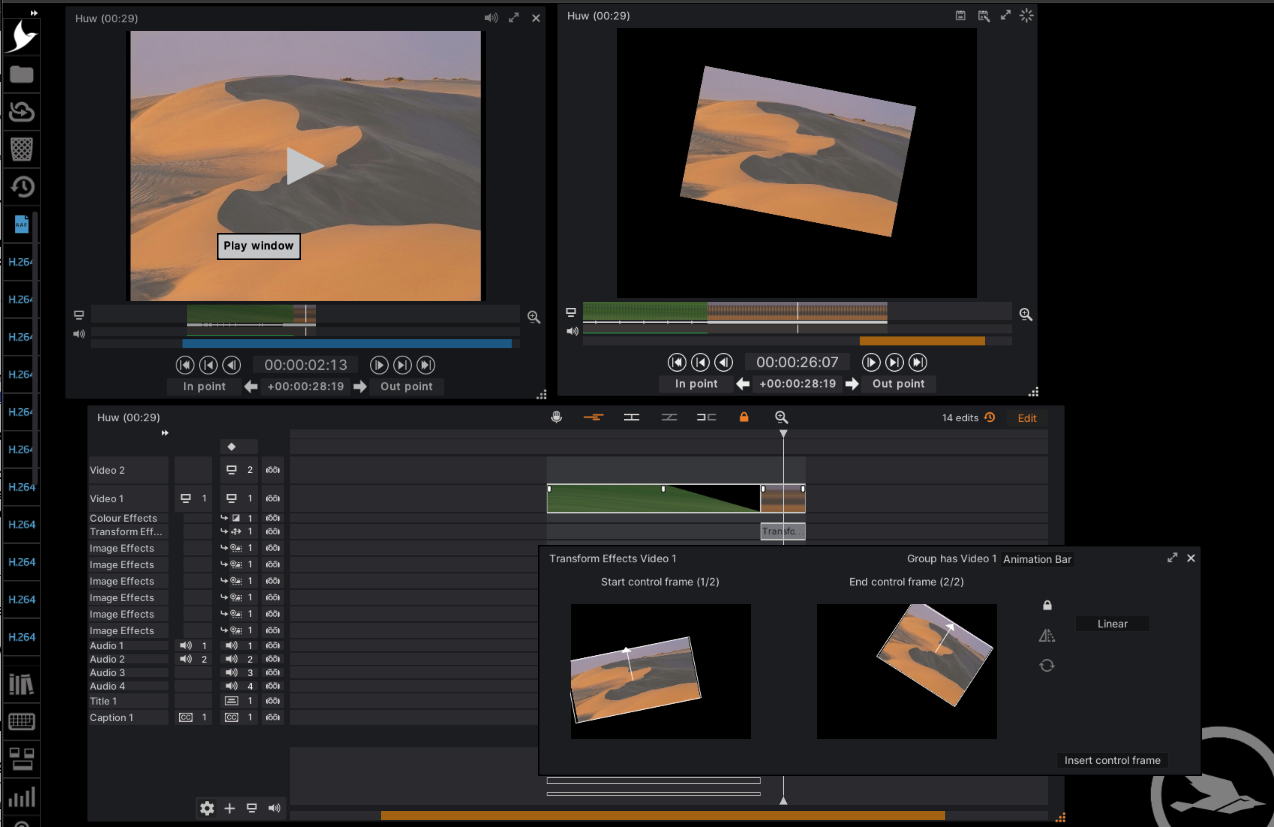This screenshot has width=1274, height=827.
Task: Click Out point button in left viewer
Action: coord(406,387)
